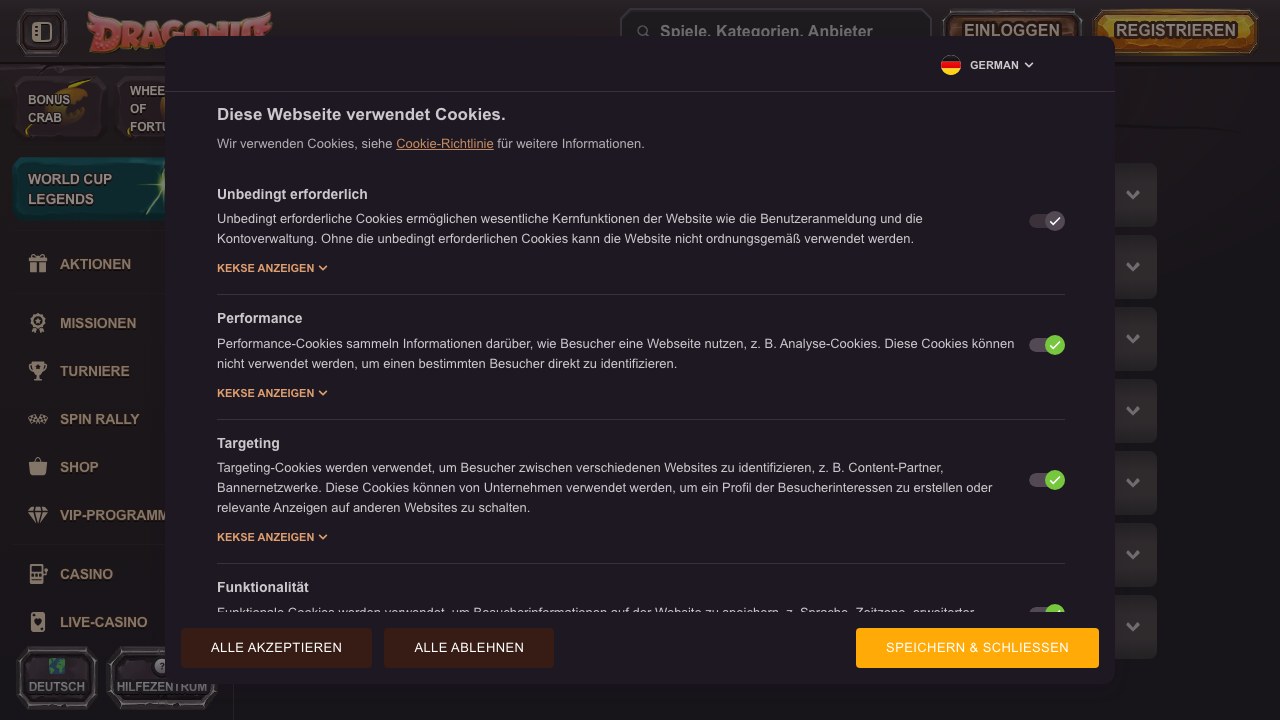This screenshot has width=1280, height=720.
Task: Open the Wheel of Fortune tile
Action: coord(142,108)
